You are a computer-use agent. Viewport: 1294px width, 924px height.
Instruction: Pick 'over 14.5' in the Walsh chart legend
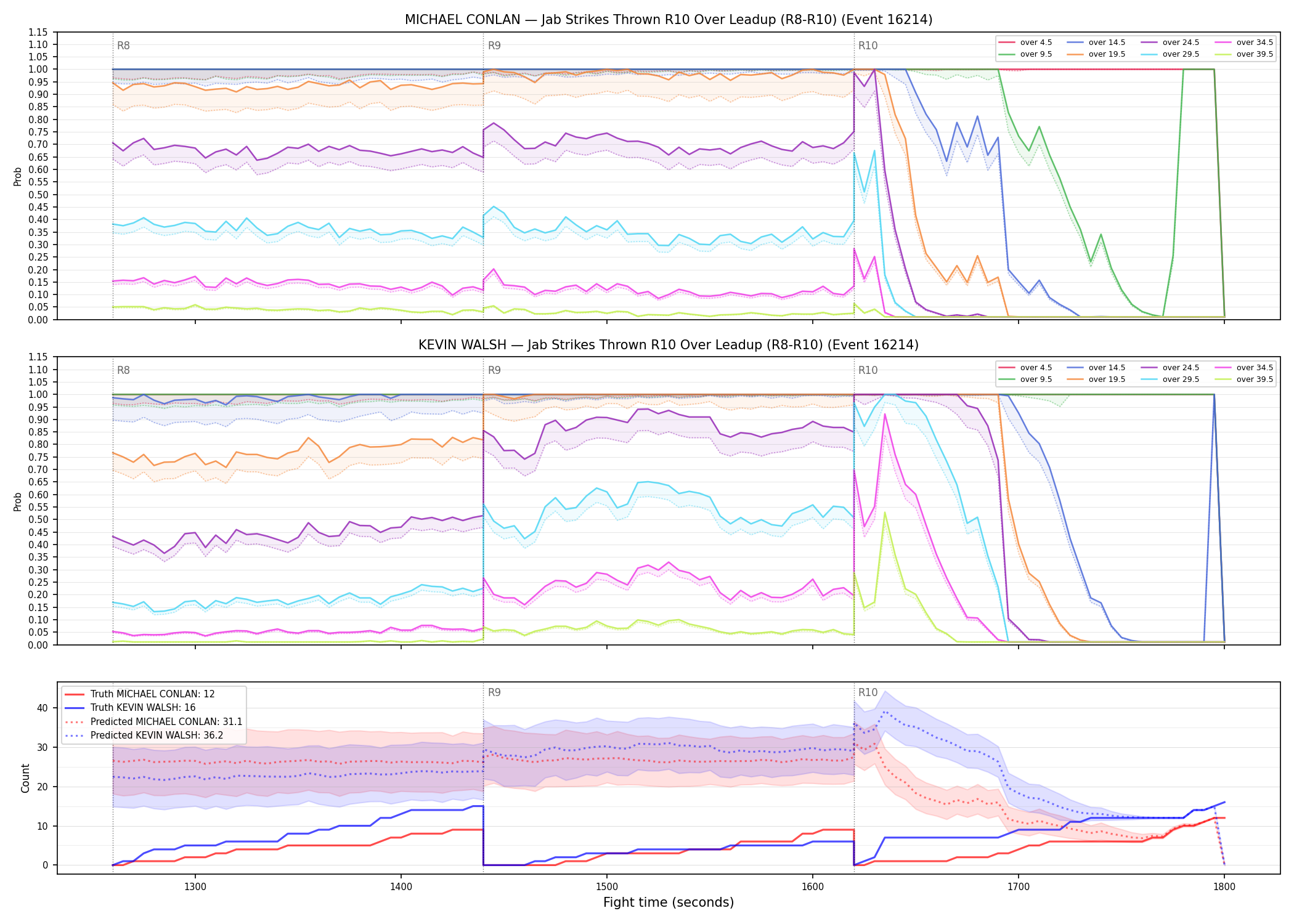(1096, 368)
